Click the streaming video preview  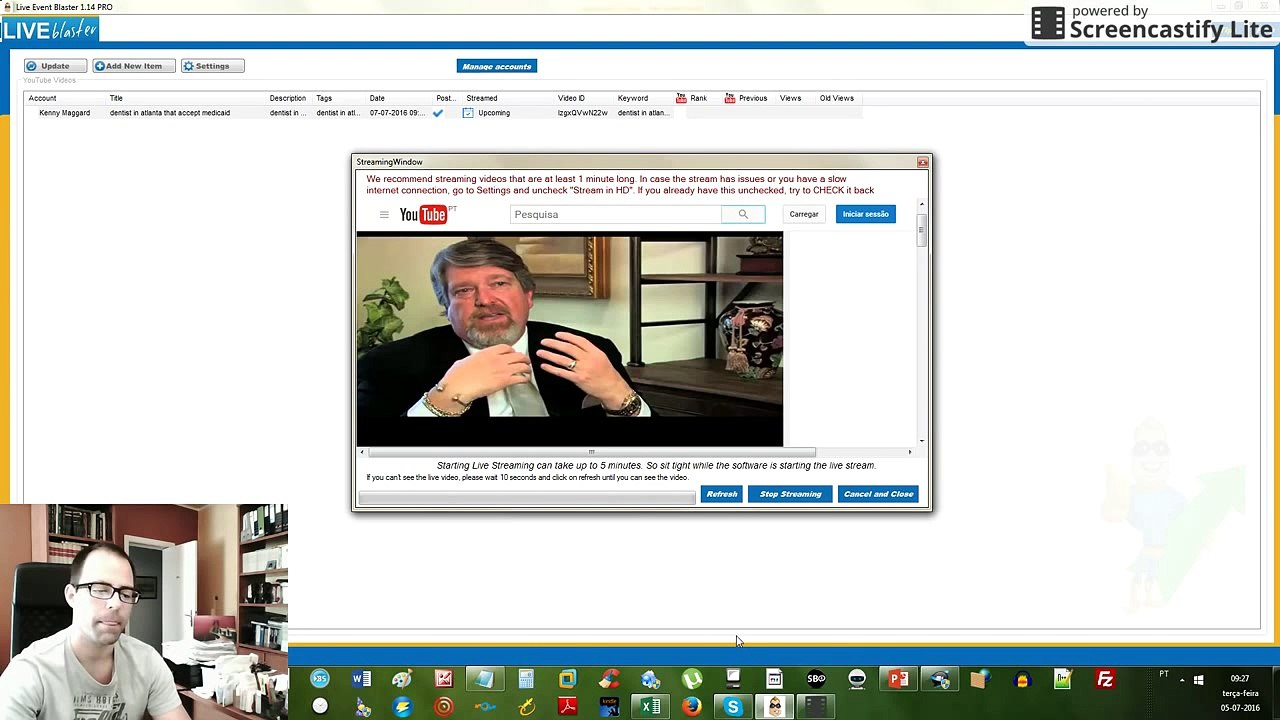click(x=570, y=340)
